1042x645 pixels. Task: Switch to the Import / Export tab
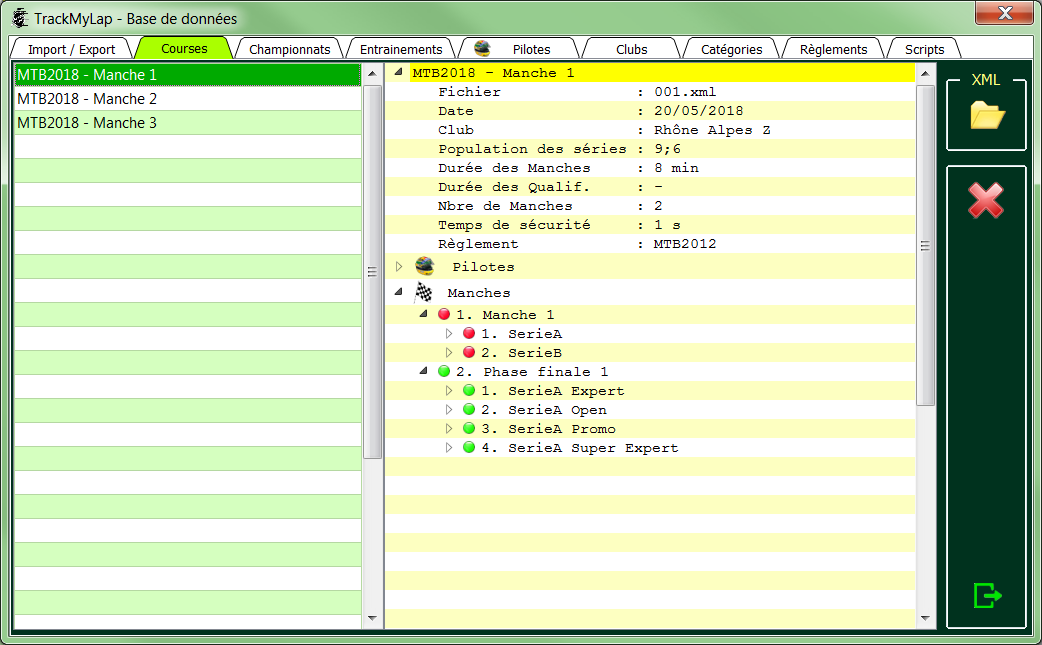[72, 49]
